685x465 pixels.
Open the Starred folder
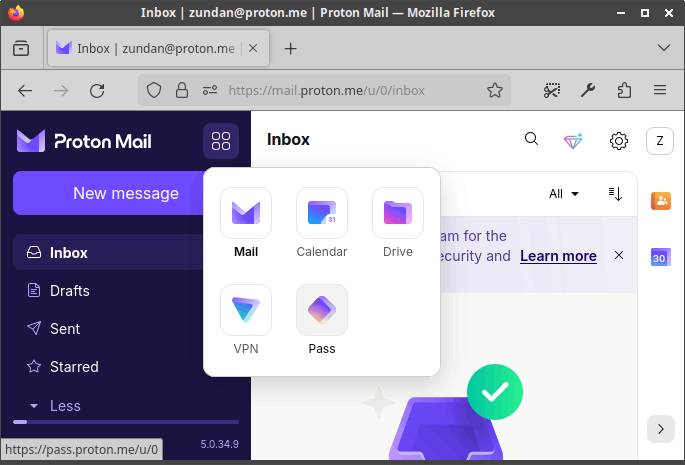point(126,367)
